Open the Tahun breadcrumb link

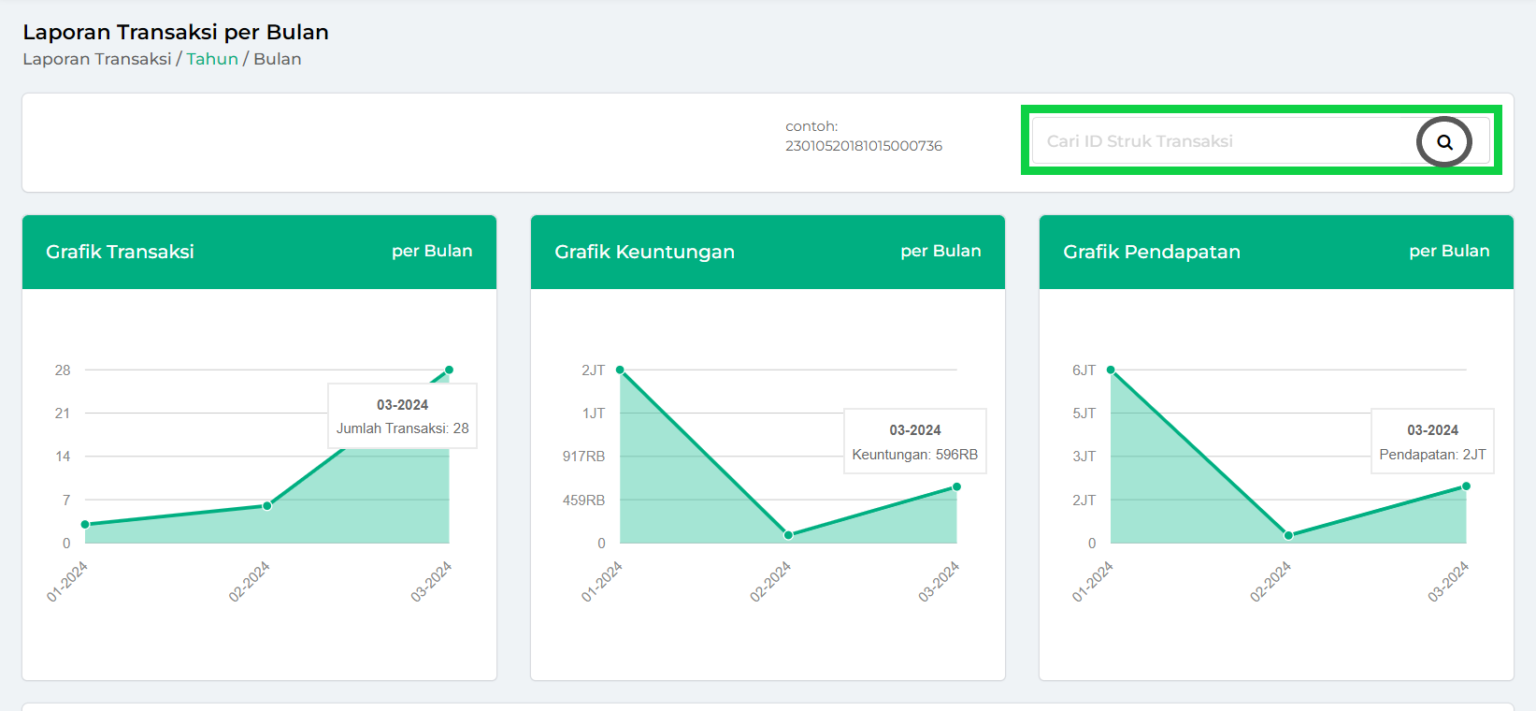point(212,59)
